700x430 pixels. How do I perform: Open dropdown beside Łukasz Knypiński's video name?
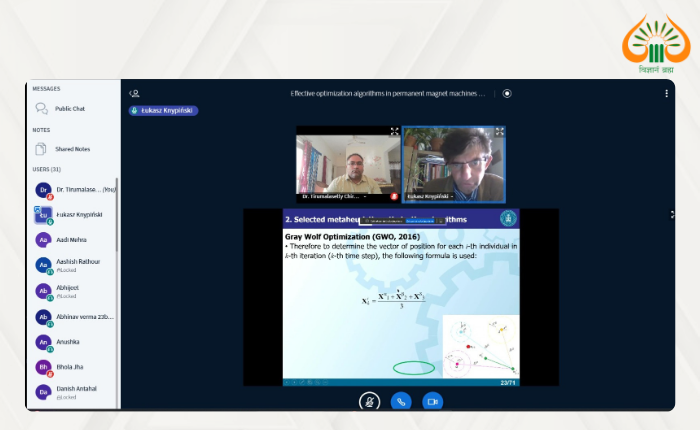click(x=454, y=196)
